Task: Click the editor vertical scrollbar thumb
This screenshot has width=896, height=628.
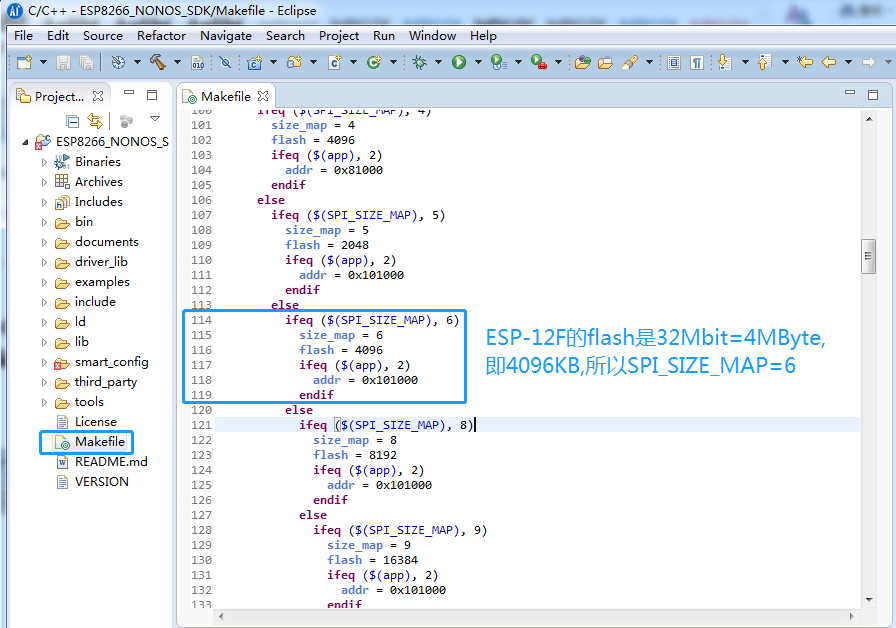Action: point(869,256)
